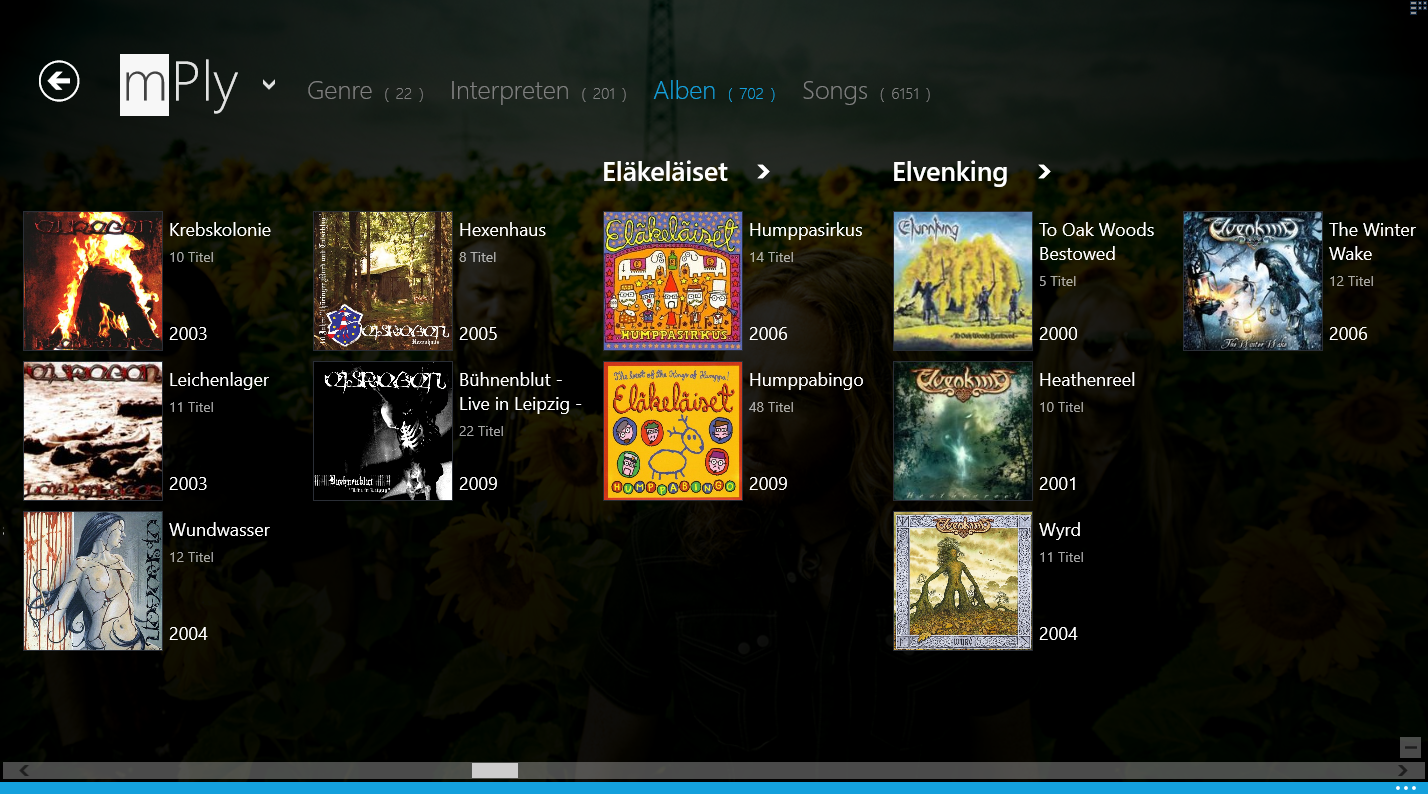Open The Winter Wake album cover
Image resolution: width=1428 pixels, height=794 pixels.
pyautogui.click(x=1253, y=281)
